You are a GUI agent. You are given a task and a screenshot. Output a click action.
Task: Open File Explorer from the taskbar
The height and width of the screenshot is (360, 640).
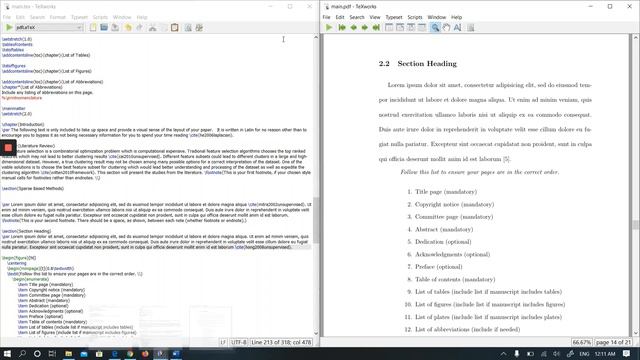point(68,353)
